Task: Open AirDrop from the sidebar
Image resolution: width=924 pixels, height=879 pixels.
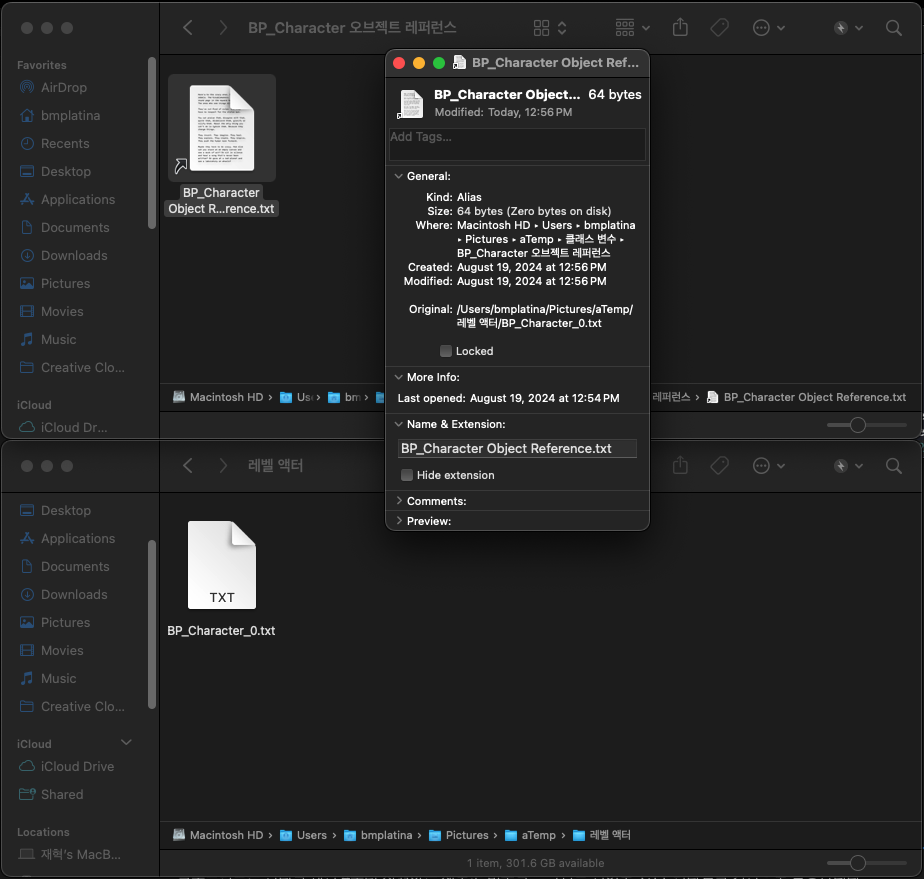Action: pos(64,88)
